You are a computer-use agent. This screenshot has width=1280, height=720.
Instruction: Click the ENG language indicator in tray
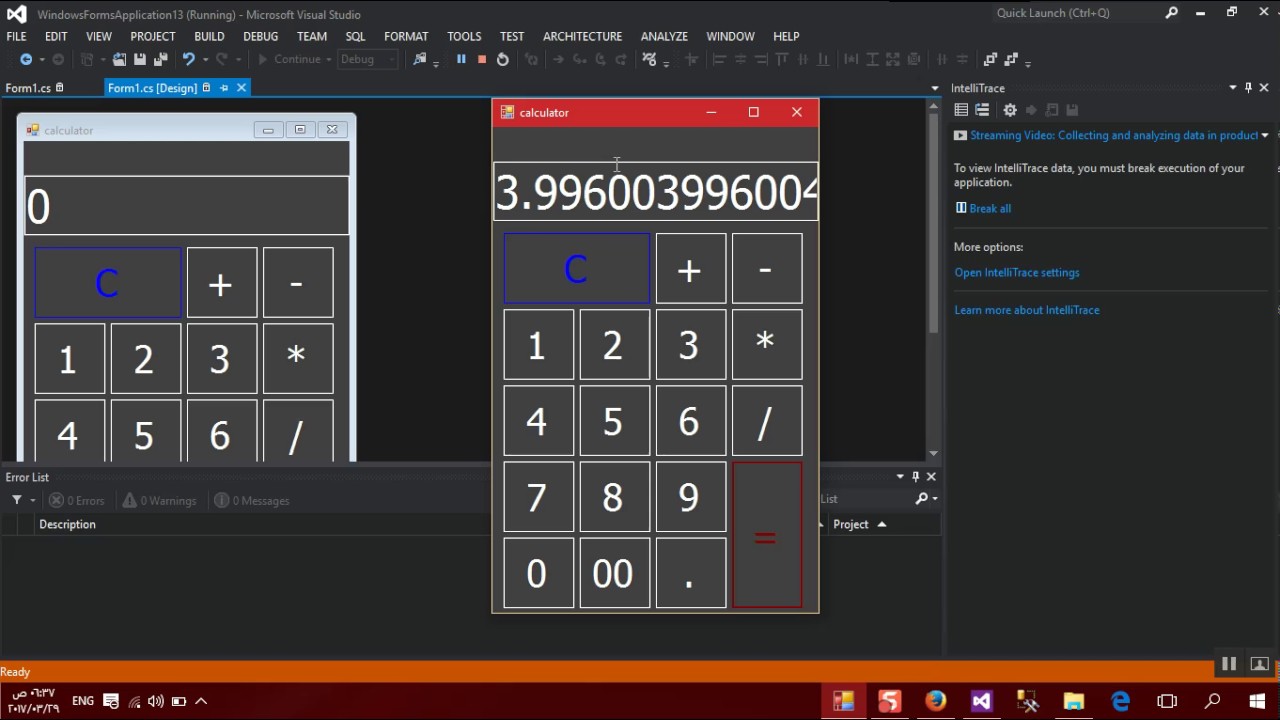83,701
